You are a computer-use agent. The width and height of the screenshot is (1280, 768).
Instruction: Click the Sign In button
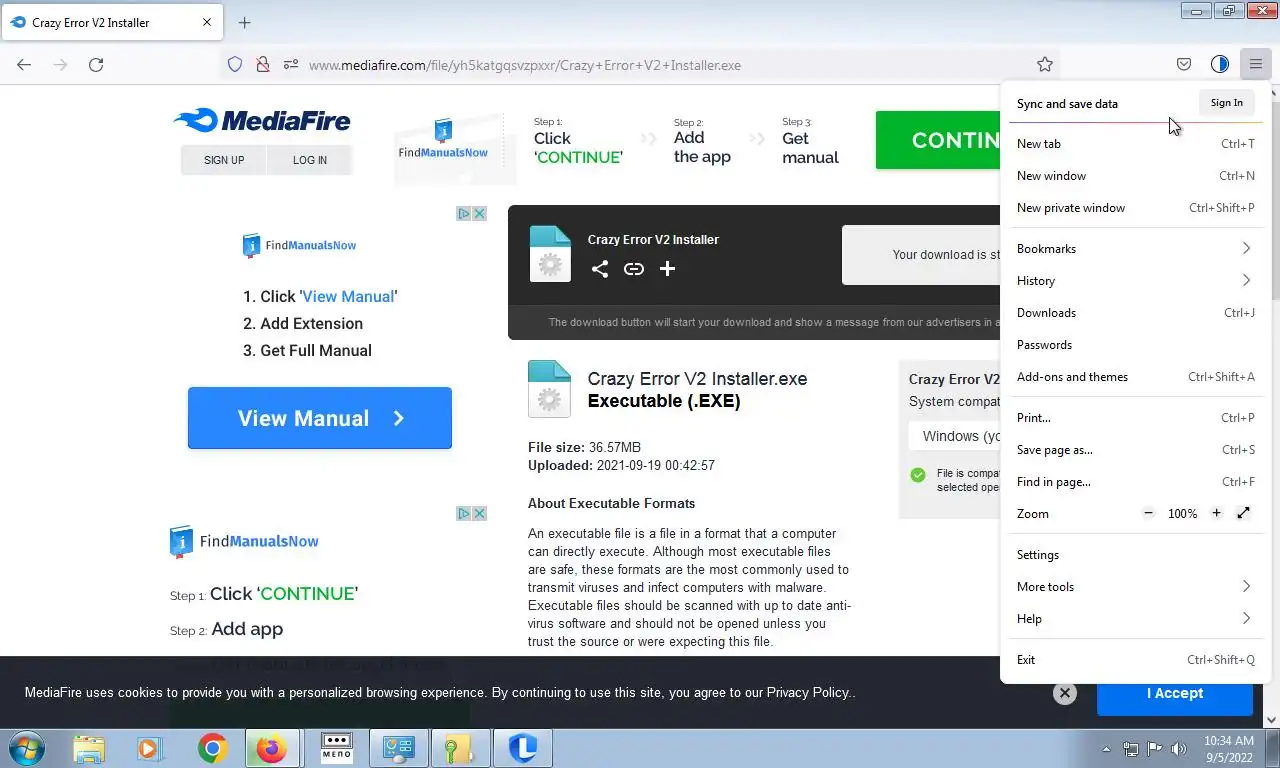[1226, 103]
